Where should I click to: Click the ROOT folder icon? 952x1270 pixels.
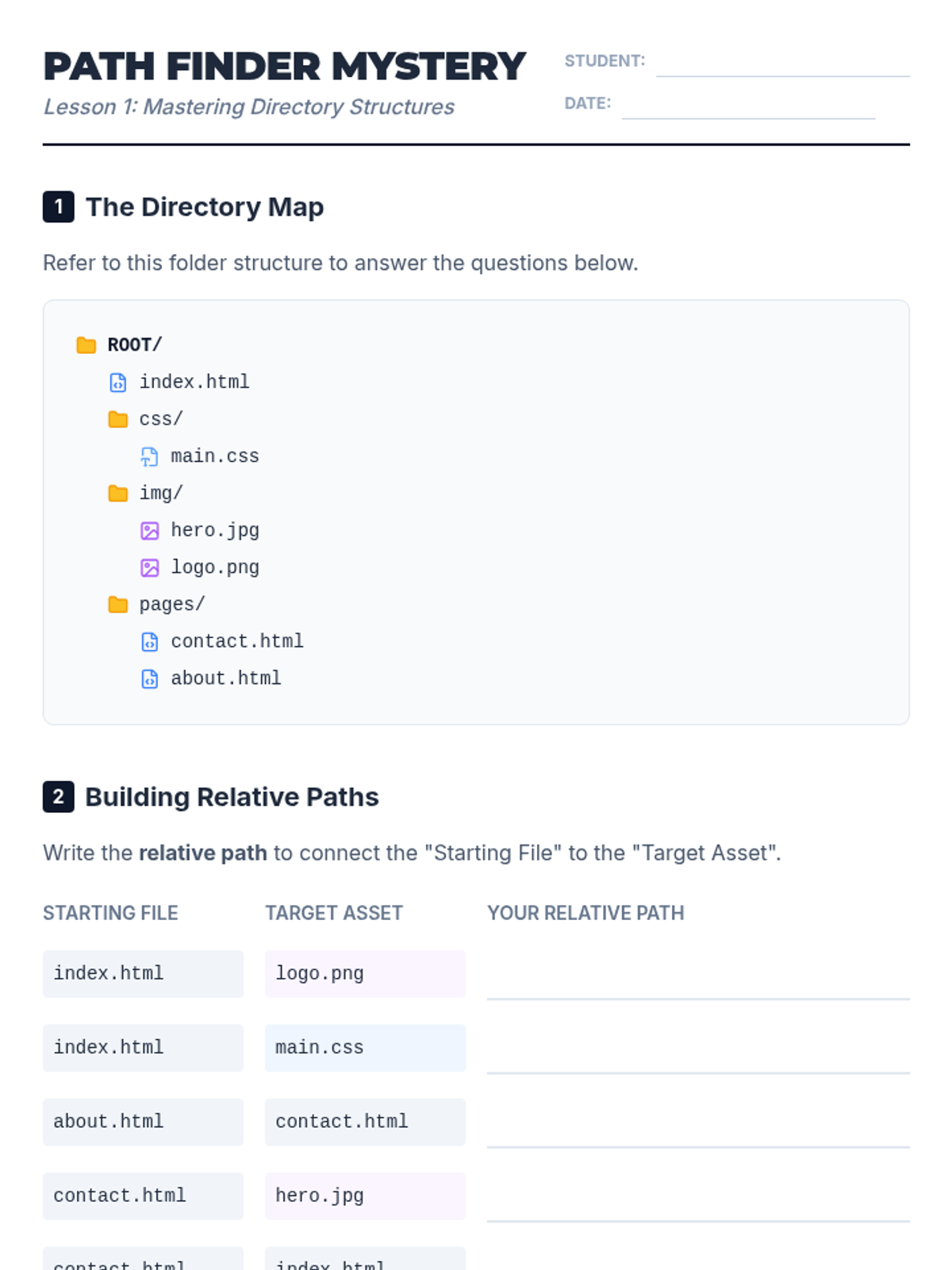(86, 345)
